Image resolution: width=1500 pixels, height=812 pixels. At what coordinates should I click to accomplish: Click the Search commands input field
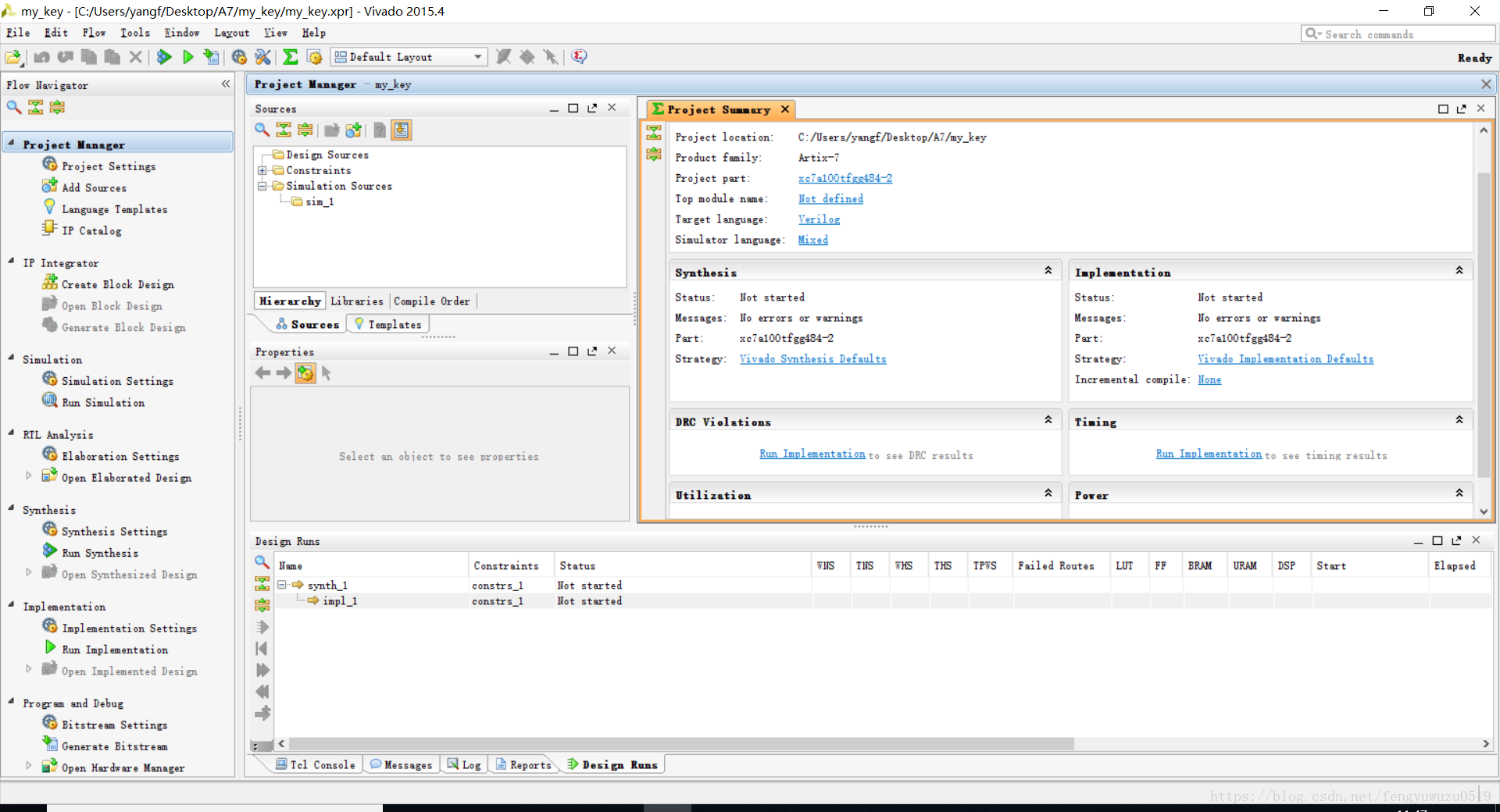click(1398, 34)
